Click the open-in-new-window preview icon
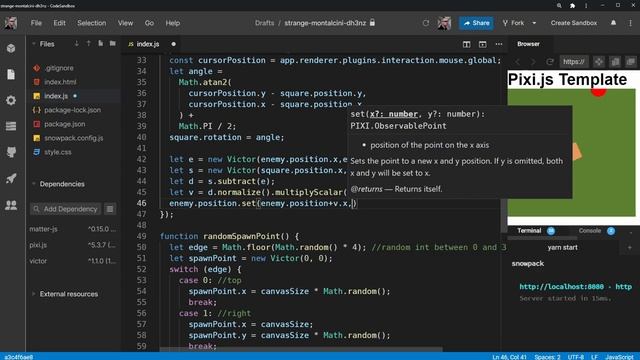Image resolution: width=640 pixels, height=360 pixels. tap(631, 62)
